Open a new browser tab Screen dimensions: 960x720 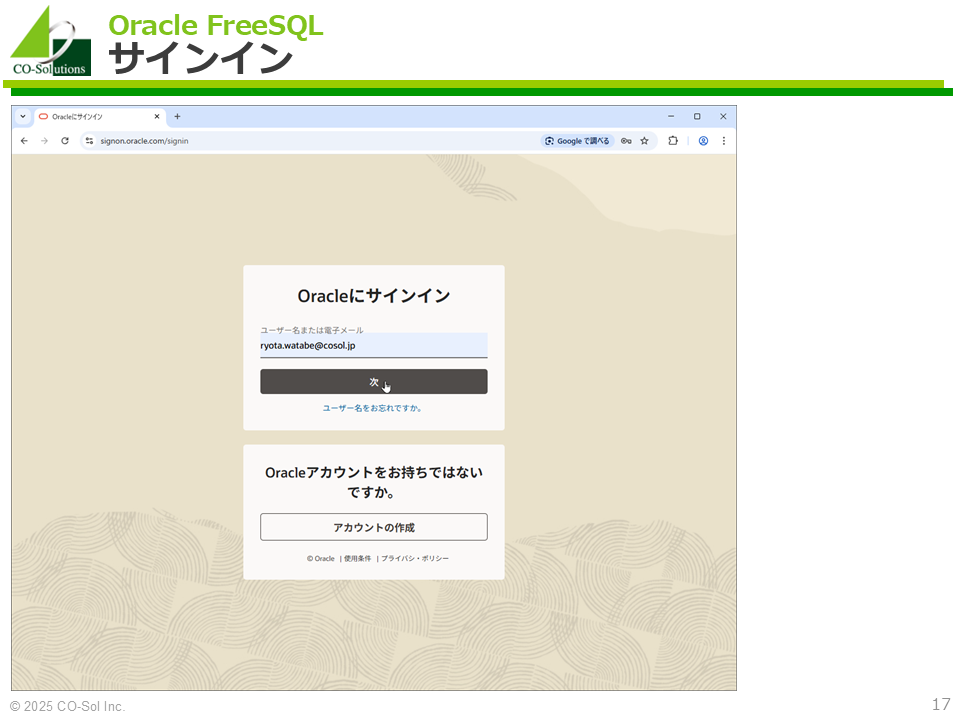point(177,116)
